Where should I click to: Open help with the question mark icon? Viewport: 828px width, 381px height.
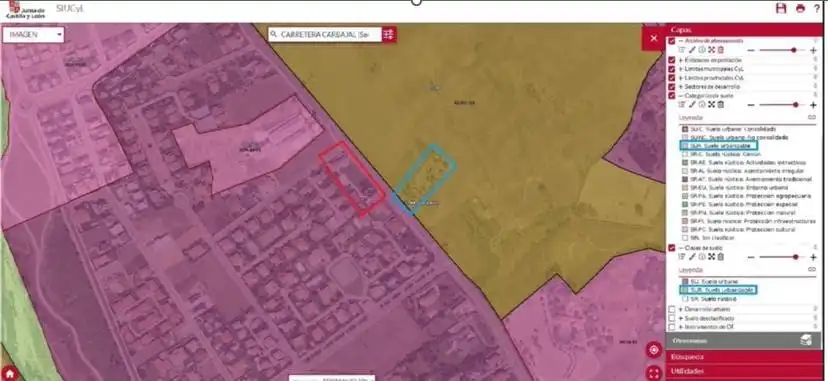[816, 8]
